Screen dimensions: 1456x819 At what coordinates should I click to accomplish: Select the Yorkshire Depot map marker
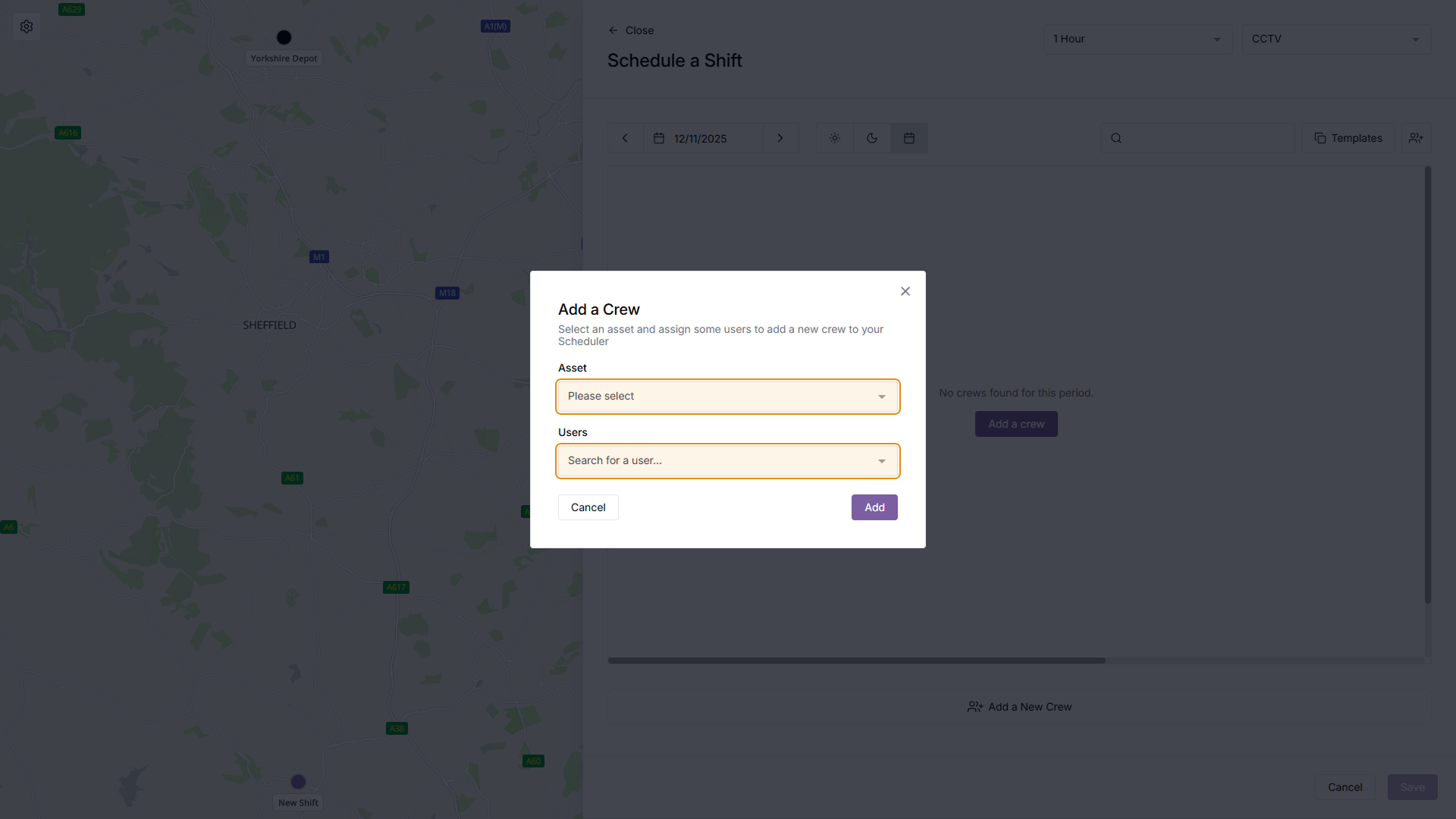[x=284, y=37]
